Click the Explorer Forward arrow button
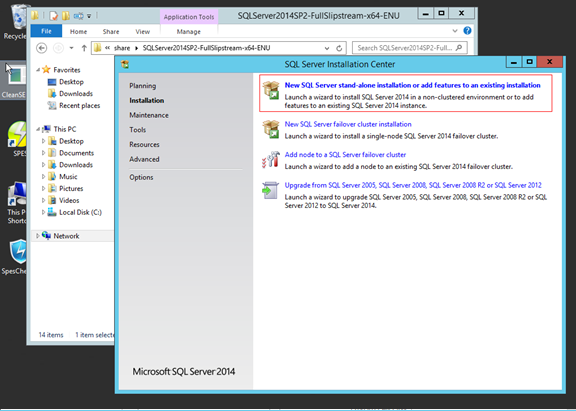The height and width of the screenshot is (411, 576). [x=58, y=48]
